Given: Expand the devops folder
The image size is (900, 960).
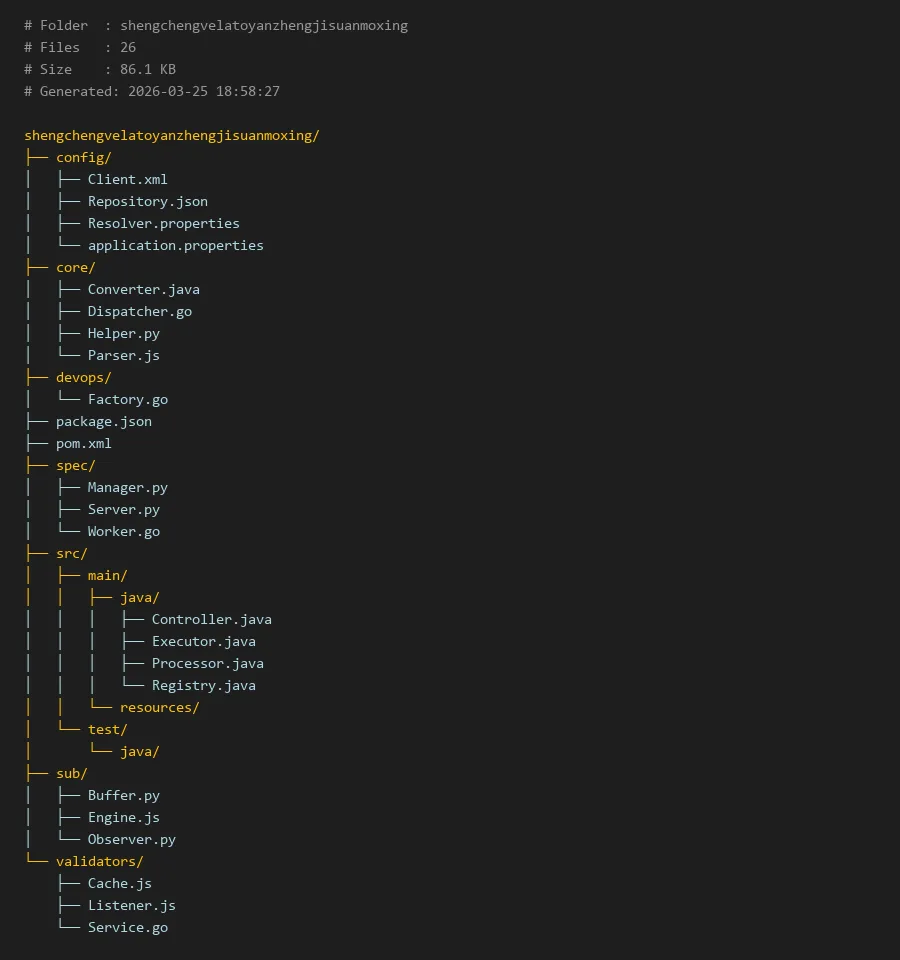Looking at the screenshot, I should click(83, 377).
